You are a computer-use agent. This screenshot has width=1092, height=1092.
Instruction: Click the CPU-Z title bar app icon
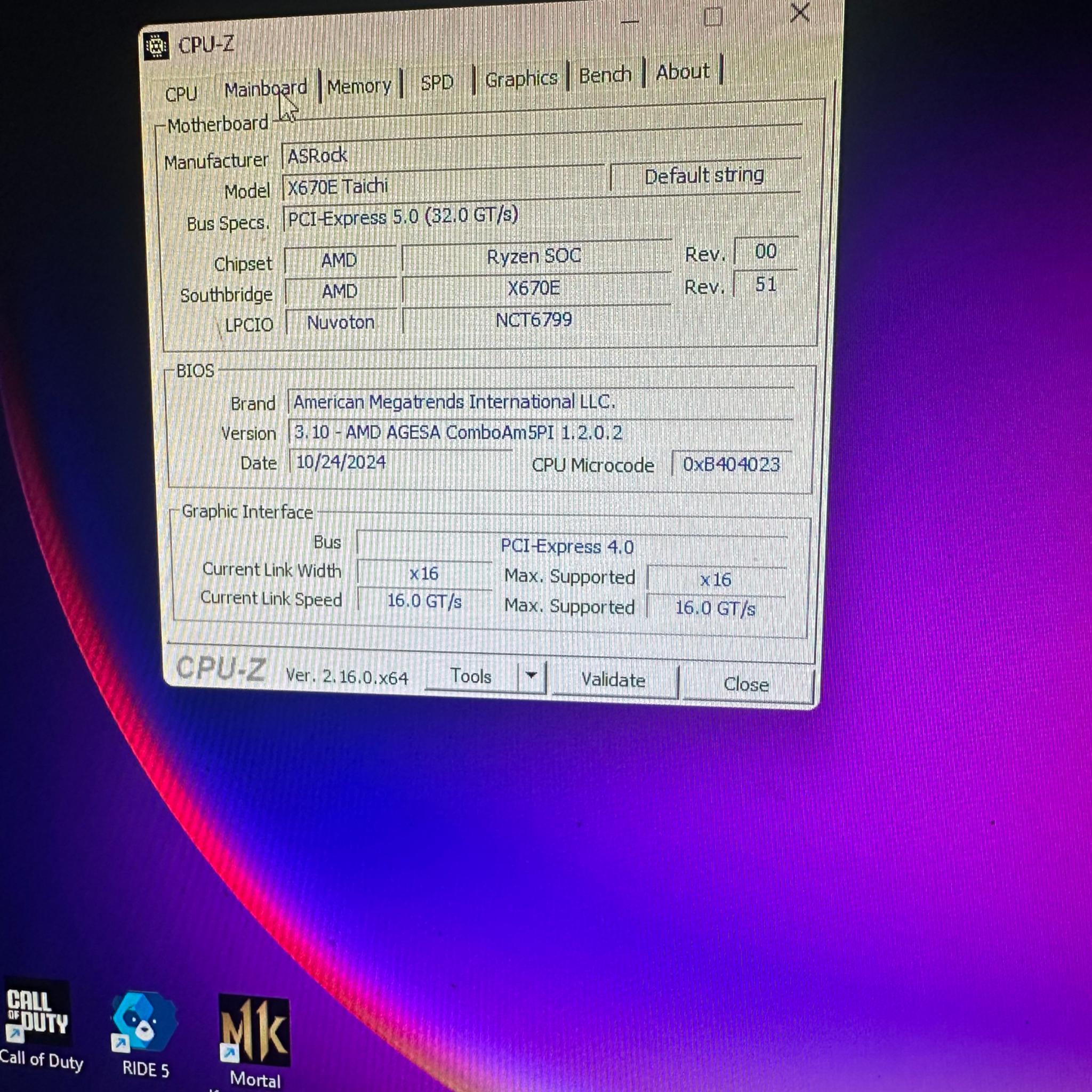pyautogui.click(x=156, y=46)
